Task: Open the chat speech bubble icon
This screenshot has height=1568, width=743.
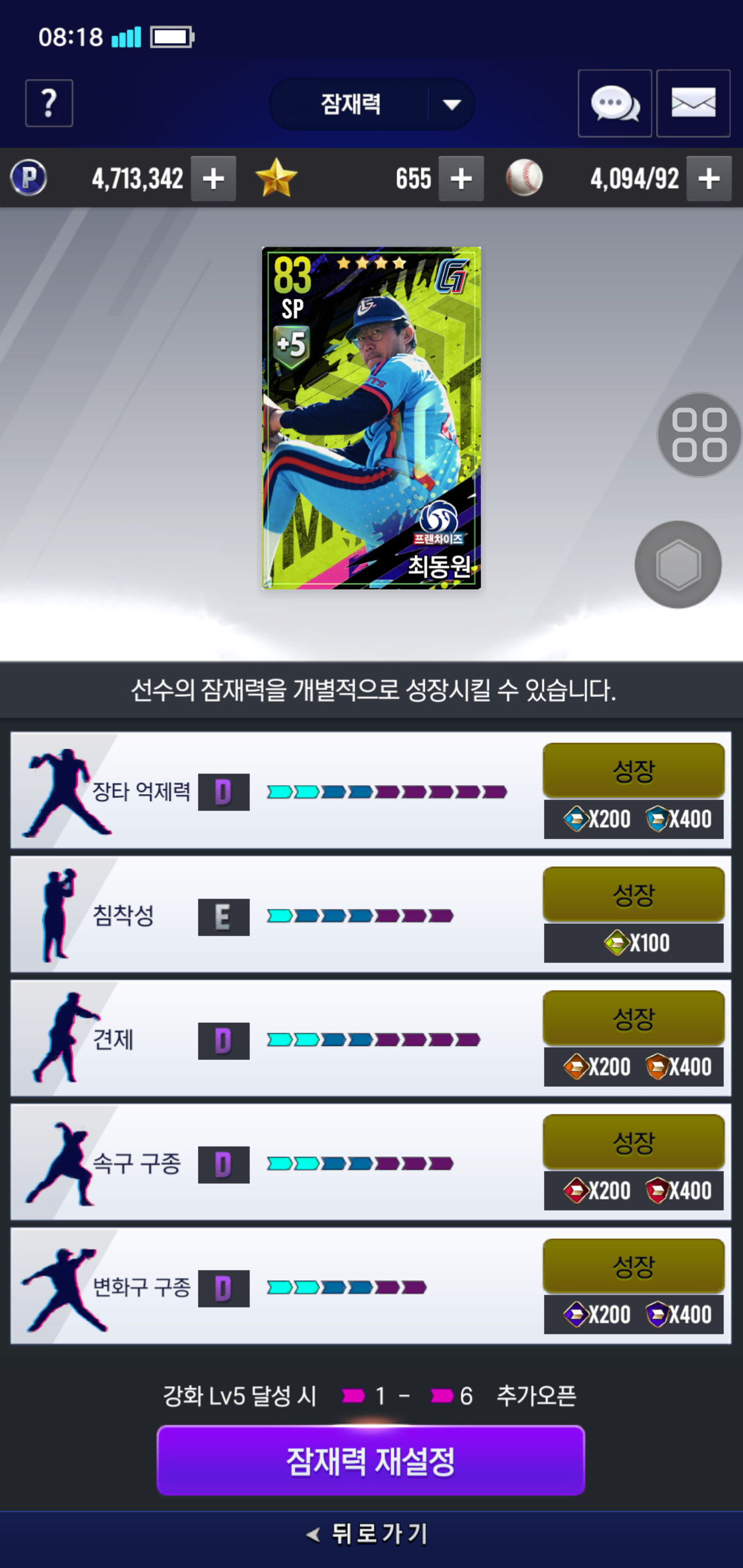Action: coord(615,104)
